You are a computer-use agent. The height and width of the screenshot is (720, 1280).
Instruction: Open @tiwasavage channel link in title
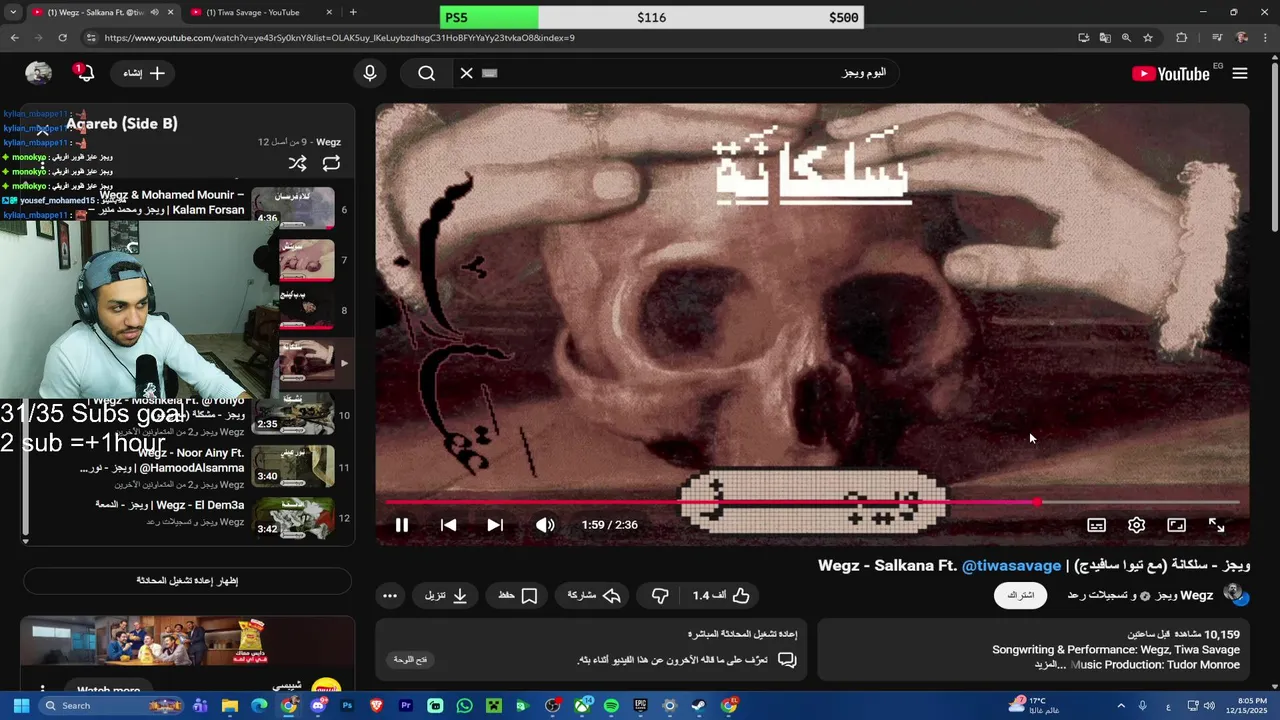click(1011, 565)
